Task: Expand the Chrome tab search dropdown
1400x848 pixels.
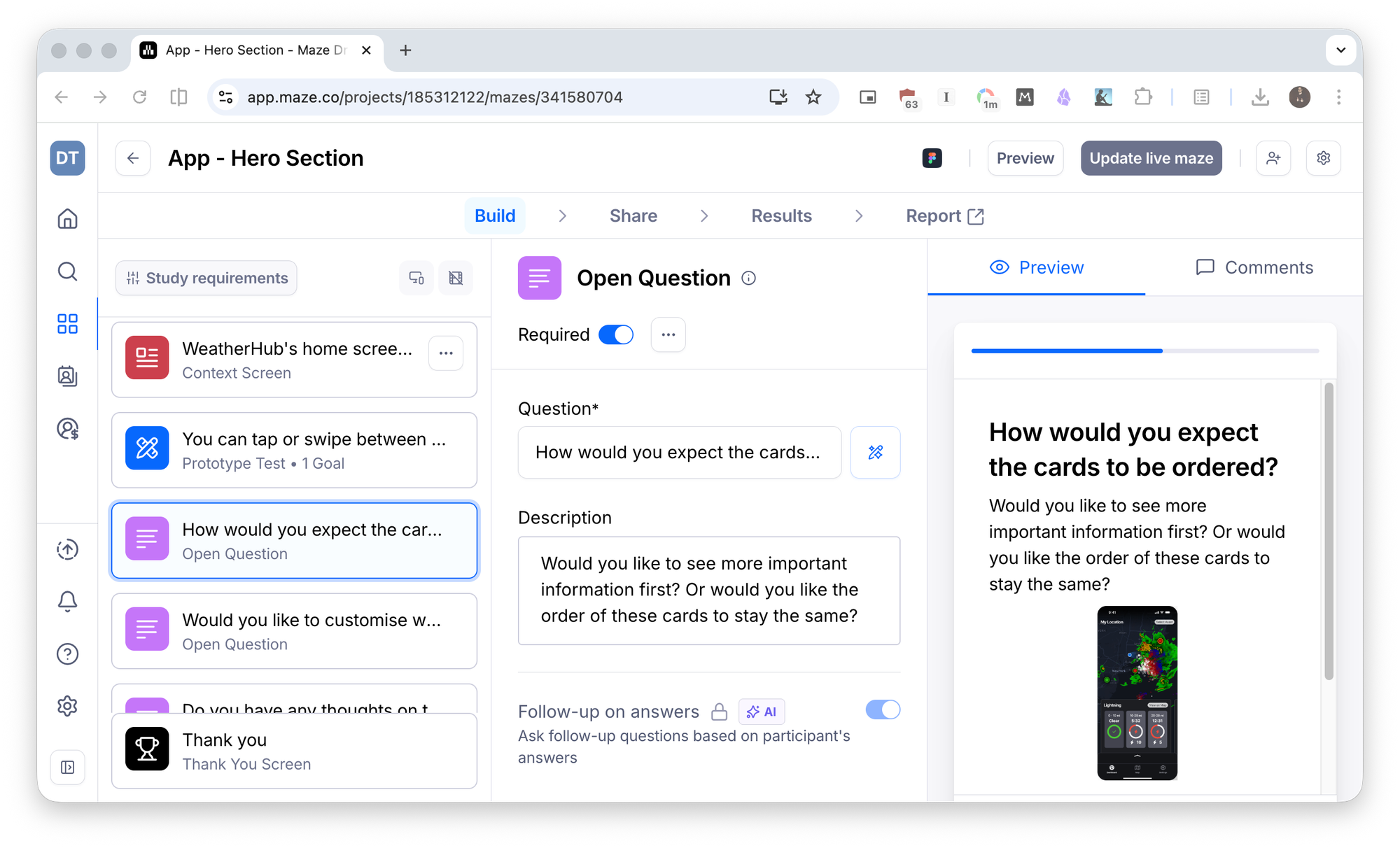Action: [1340, 50]
